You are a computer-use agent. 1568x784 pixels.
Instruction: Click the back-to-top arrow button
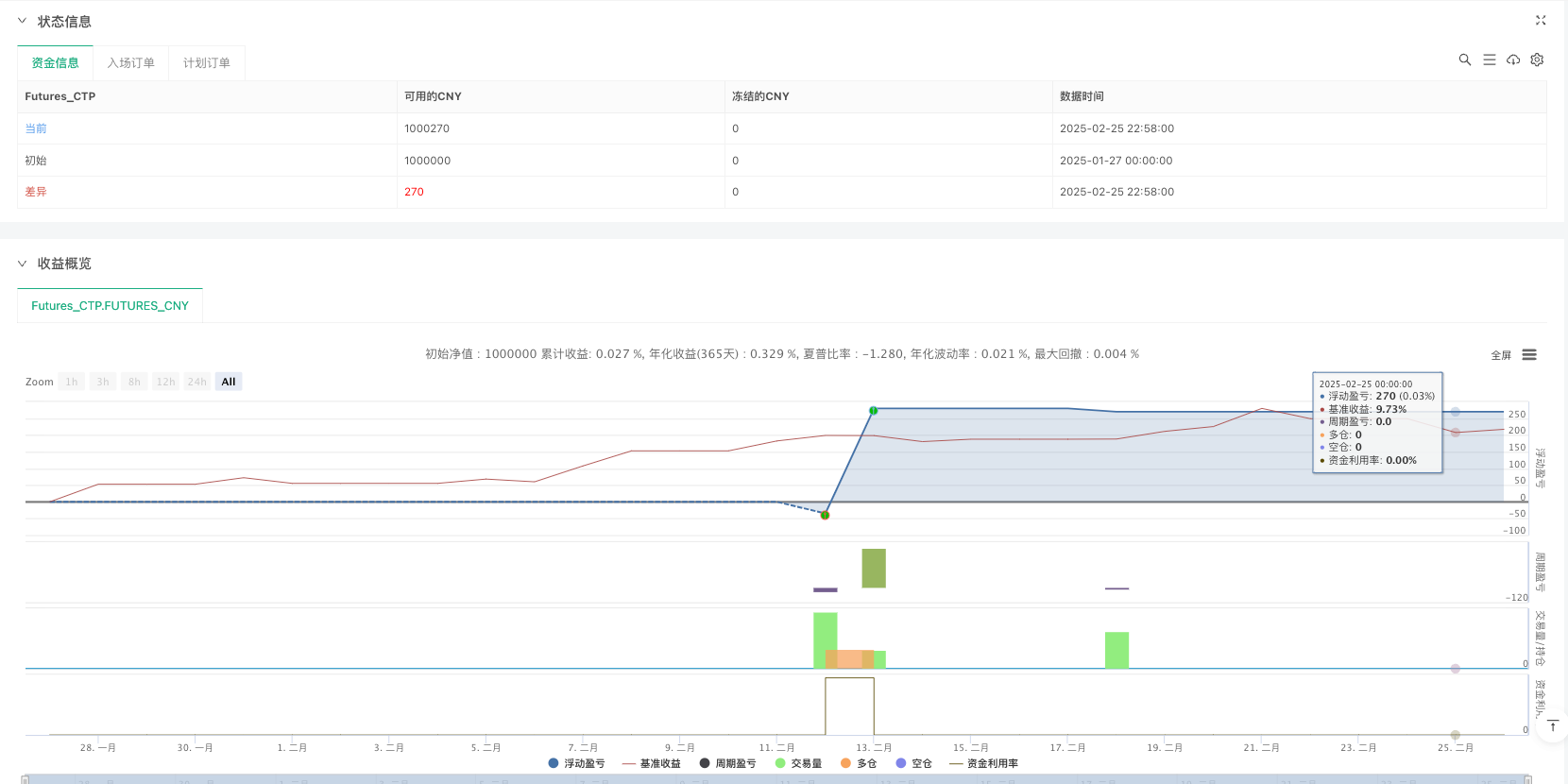click(x=1553, y=725)
